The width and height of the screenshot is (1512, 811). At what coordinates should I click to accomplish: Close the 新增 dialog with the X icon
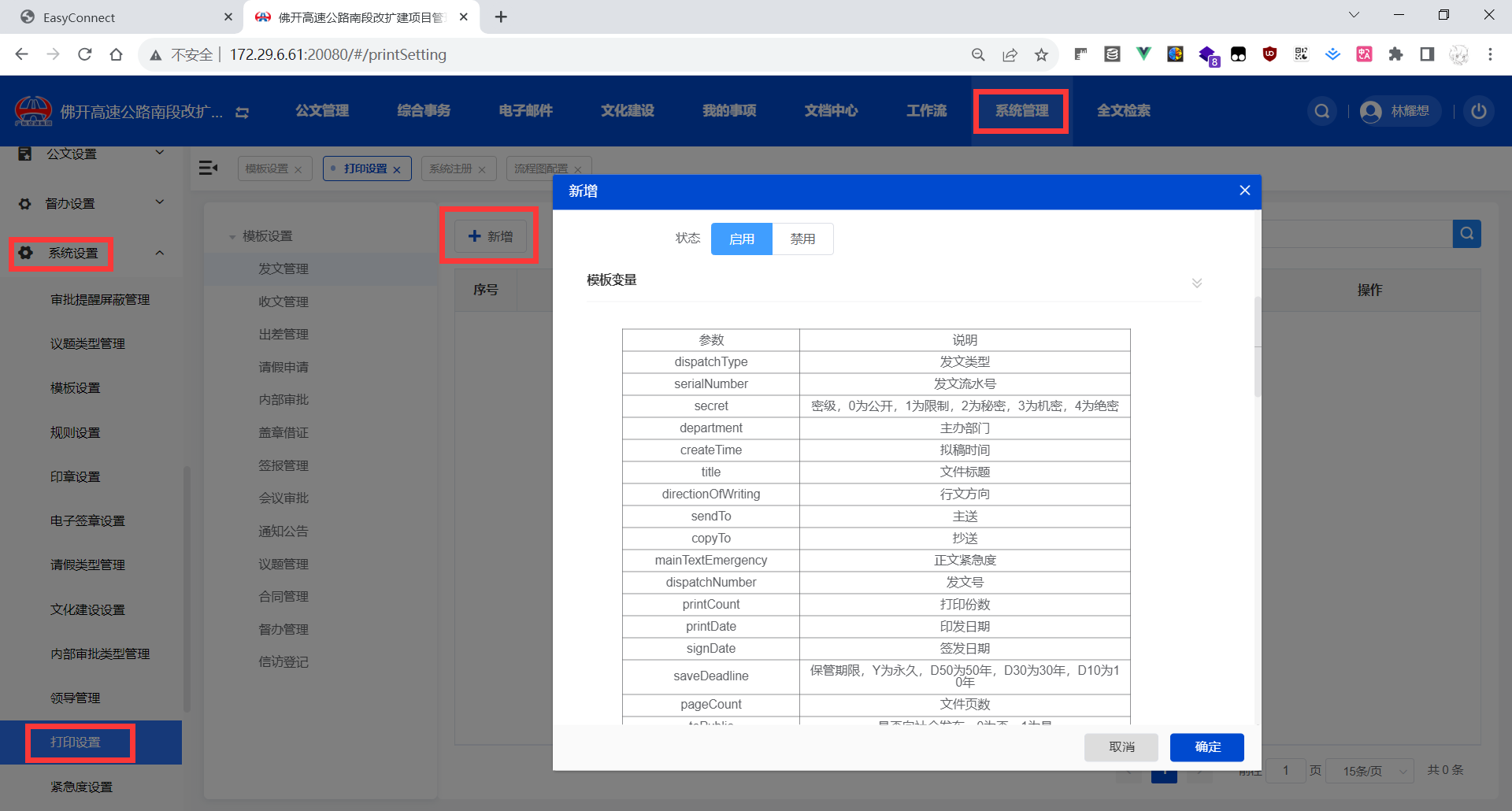point(1244,191)
